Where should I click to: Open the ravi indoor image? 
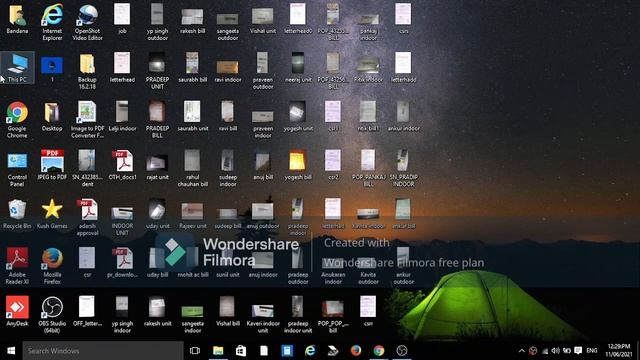[228, 71]
